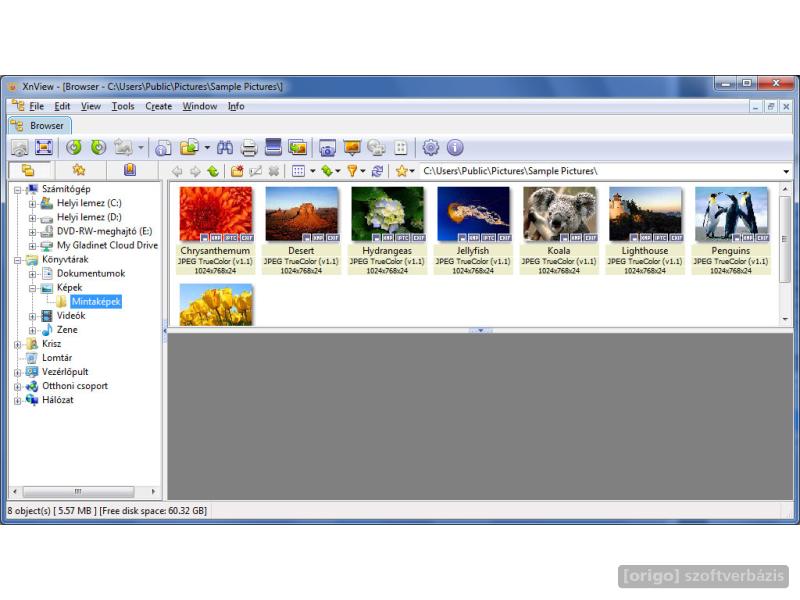
Task: Click the orange funnel filter icon
Action: click(352, 171)
